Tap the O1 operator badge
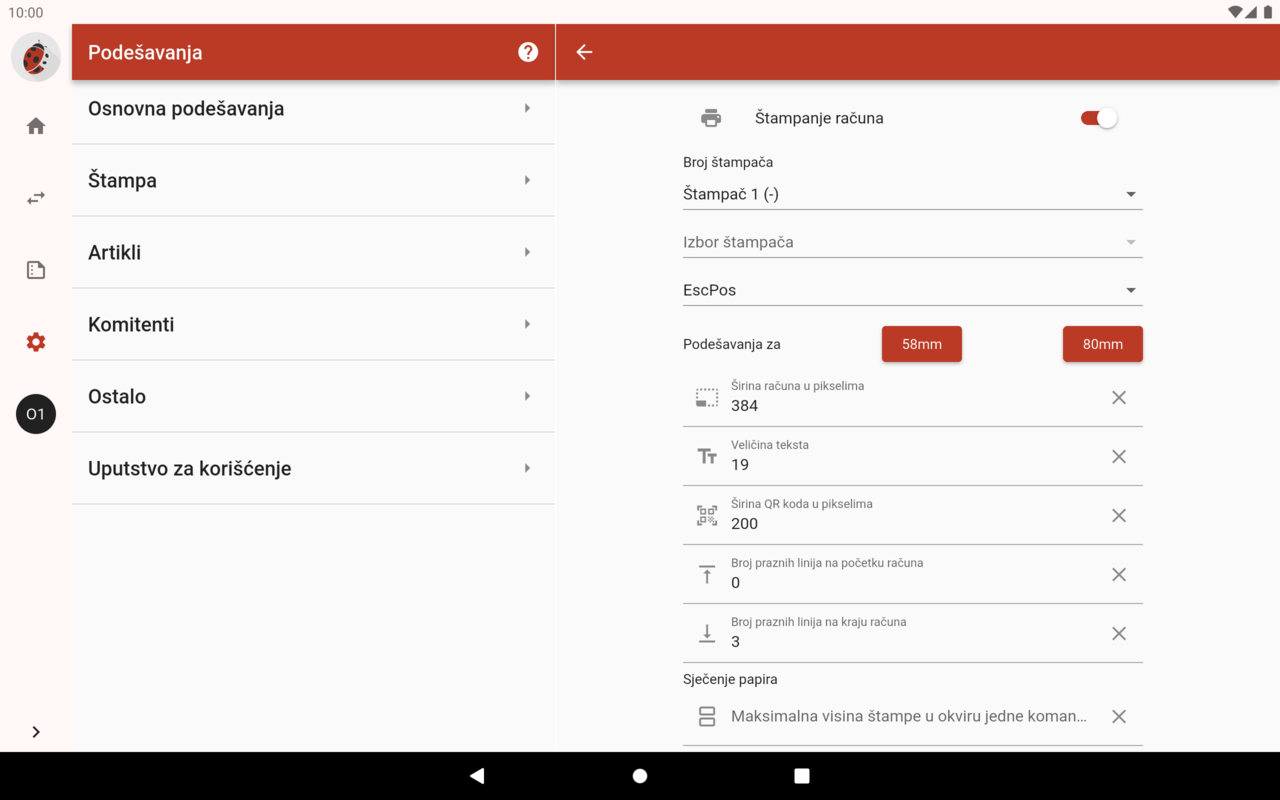Viewport: 1280px width, 800px height. 36,414
